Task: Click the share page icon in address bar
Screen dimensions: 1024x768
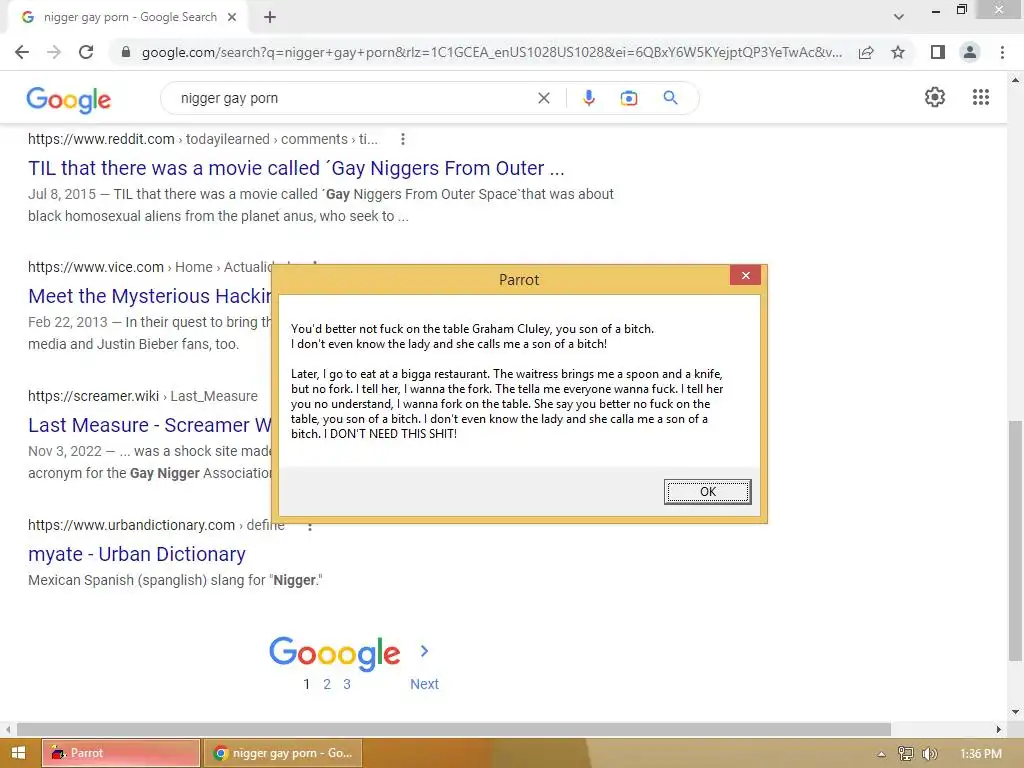Action: pyautogui.click(x=866, y=52)
